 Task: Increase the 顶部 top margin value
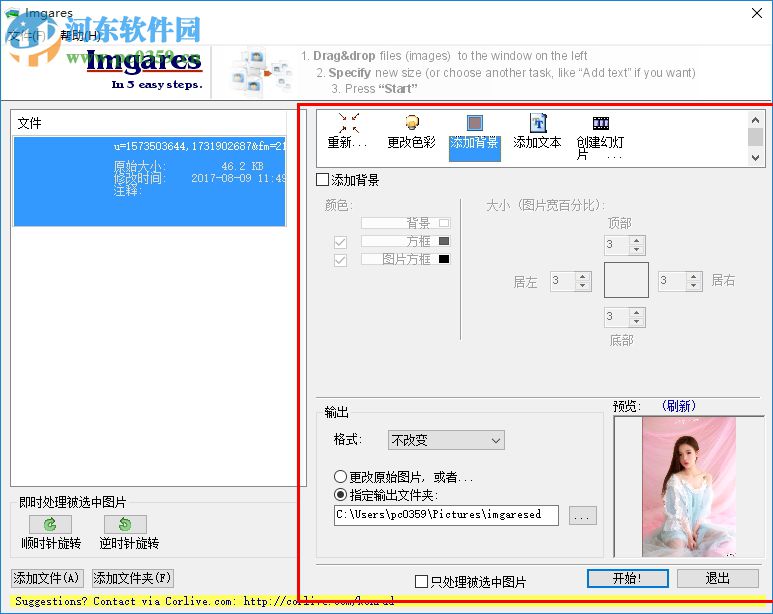coord(636,241)
